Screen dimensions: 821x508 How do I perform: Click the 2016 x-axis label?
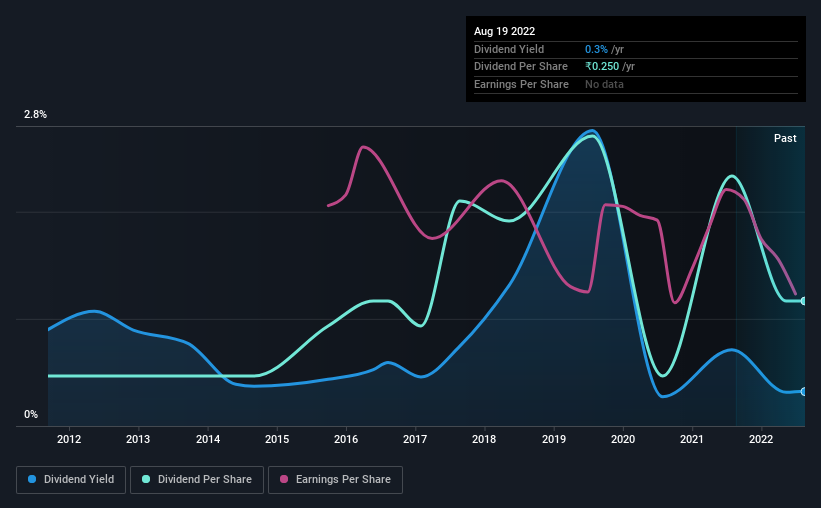tap(346, 439)
